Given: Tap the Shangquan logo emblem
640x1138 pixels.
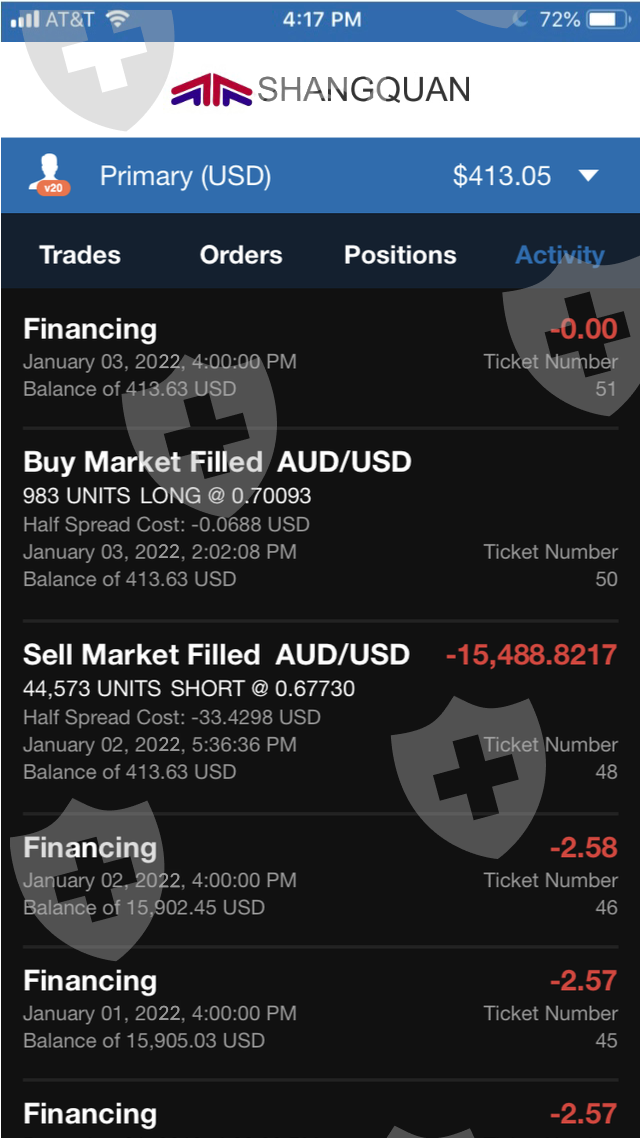Looking at the screenshot, I should click(211, 90).
